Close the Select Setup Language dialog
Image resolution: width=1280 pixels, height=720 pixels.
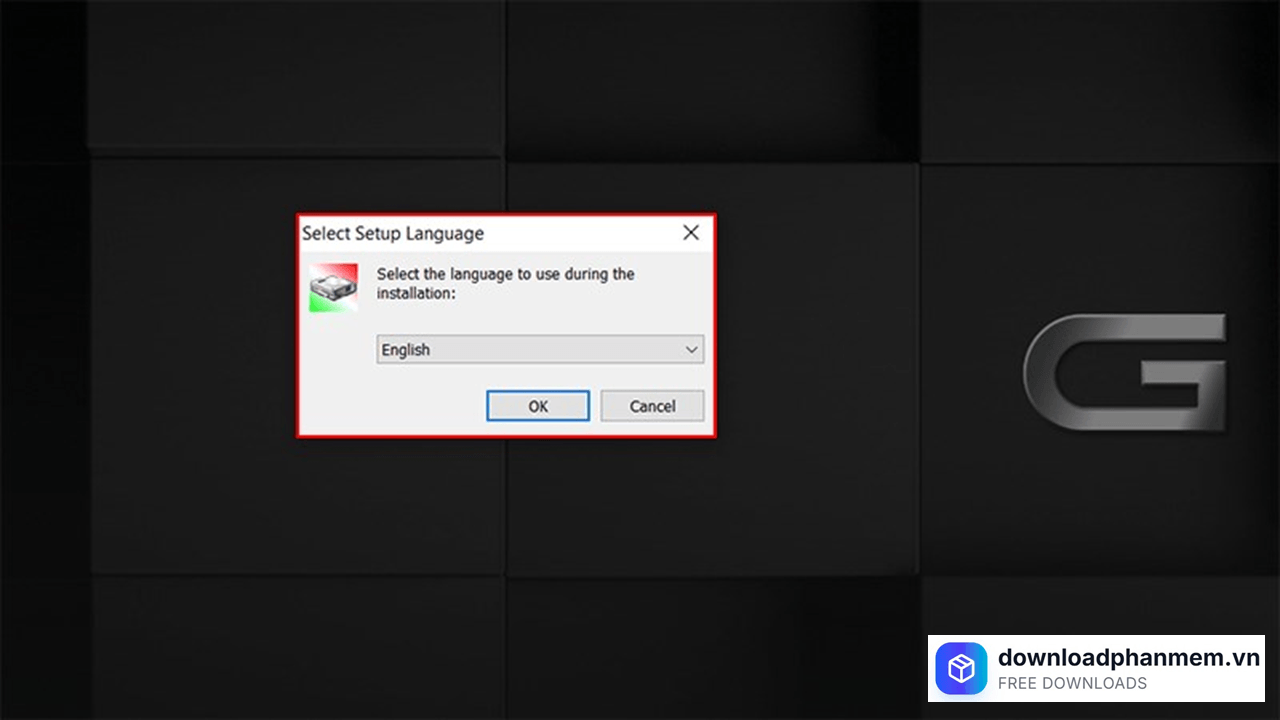point(690,233)
